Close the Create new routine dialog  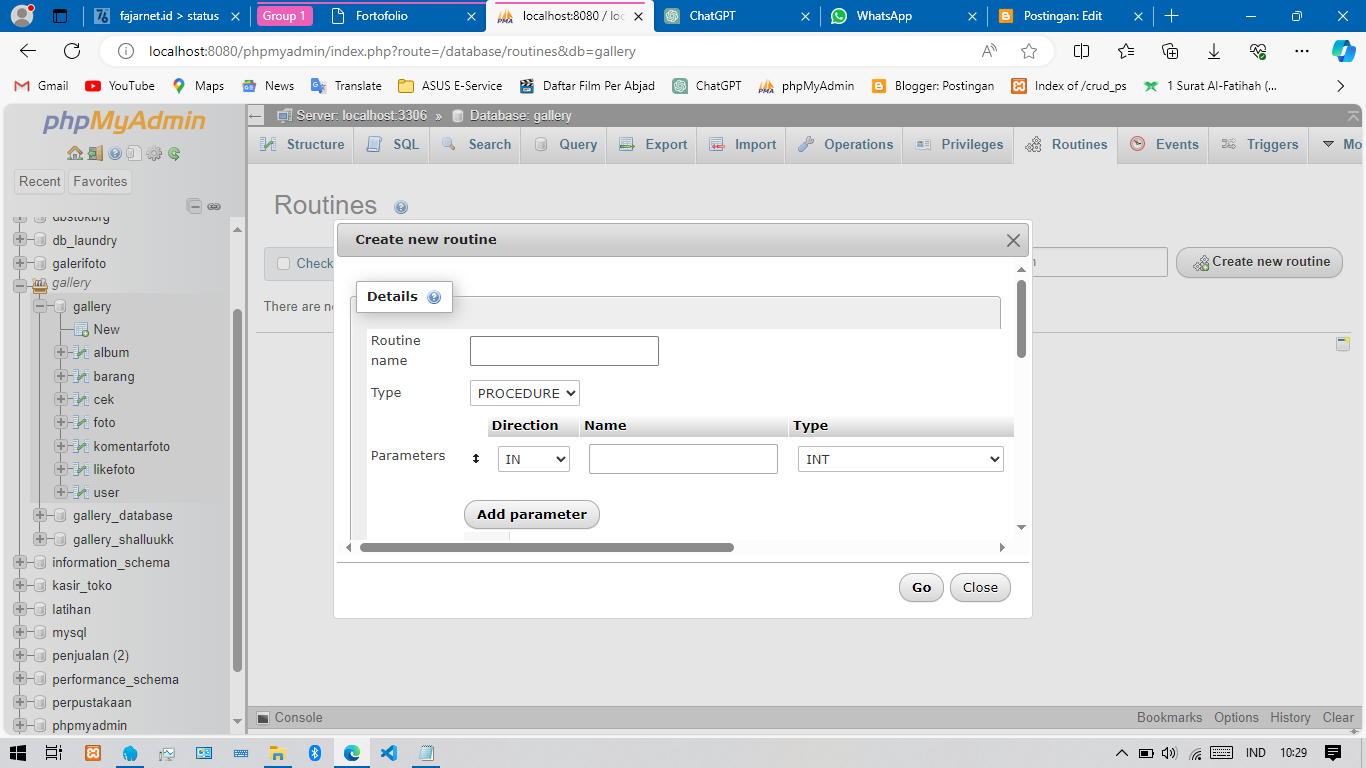[x=1013, y=240]
